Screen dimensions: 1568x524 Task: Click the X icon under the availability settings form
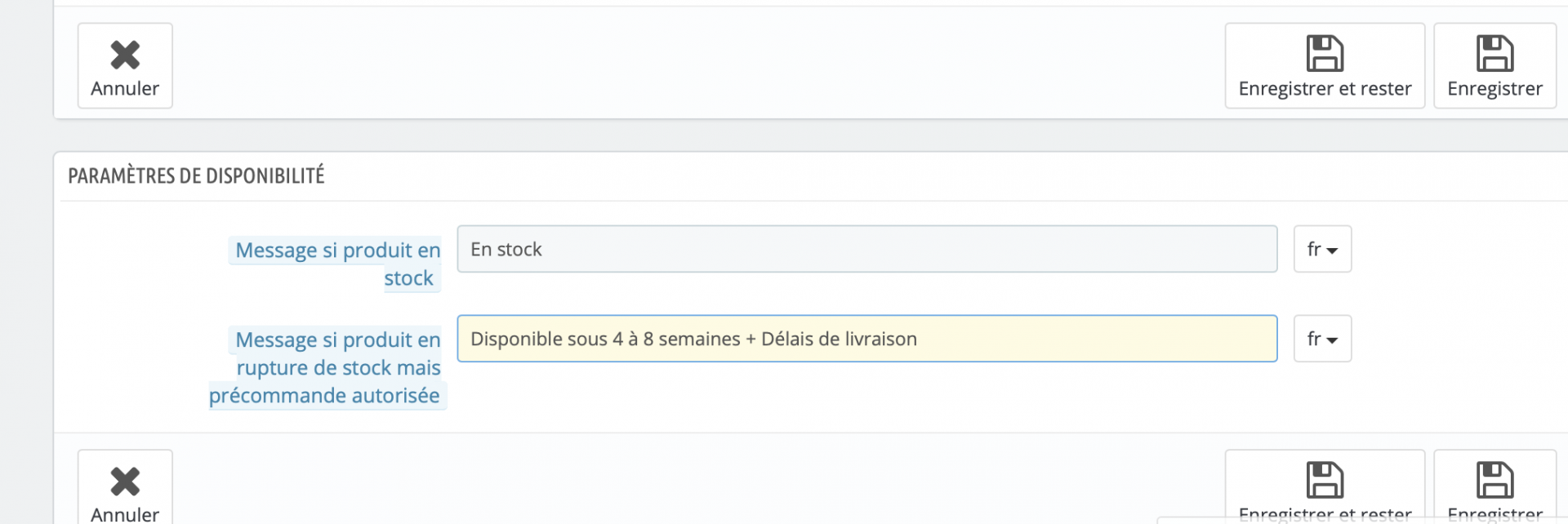click(125, 482)
